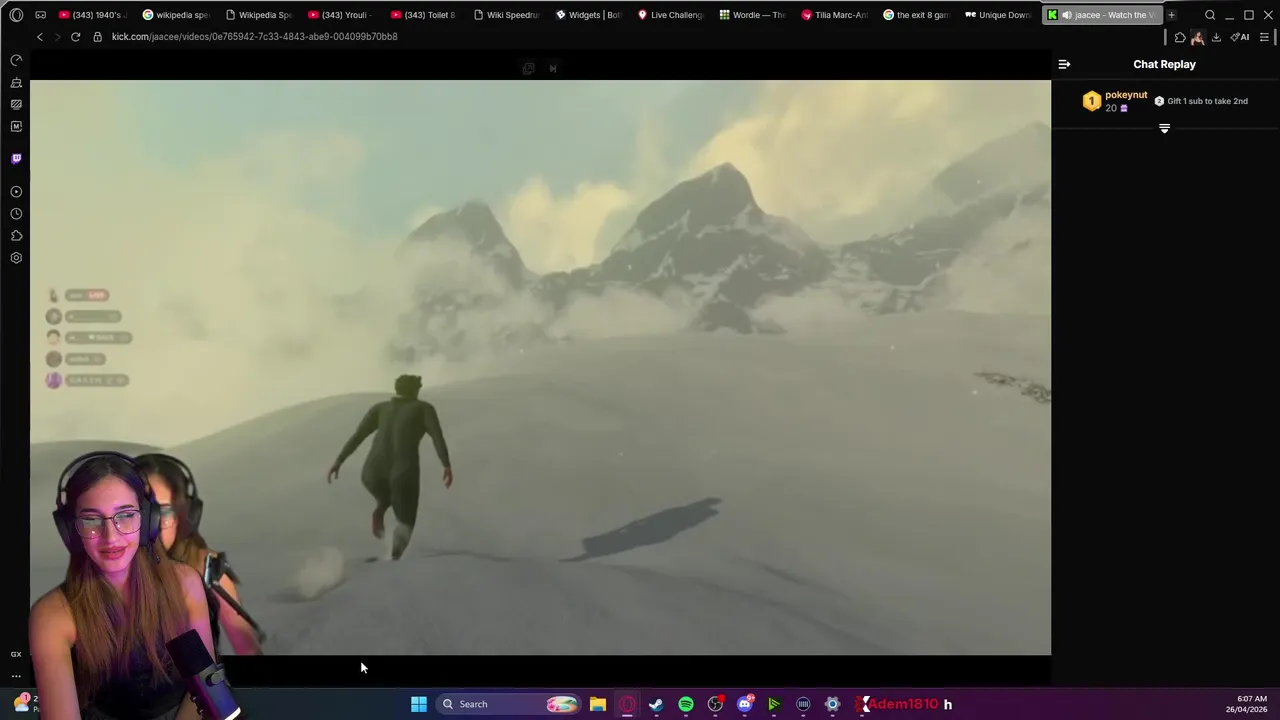Open Spotify from the taskbar
The width and height of the screenshot is (1280, 720).
(686, 704)
